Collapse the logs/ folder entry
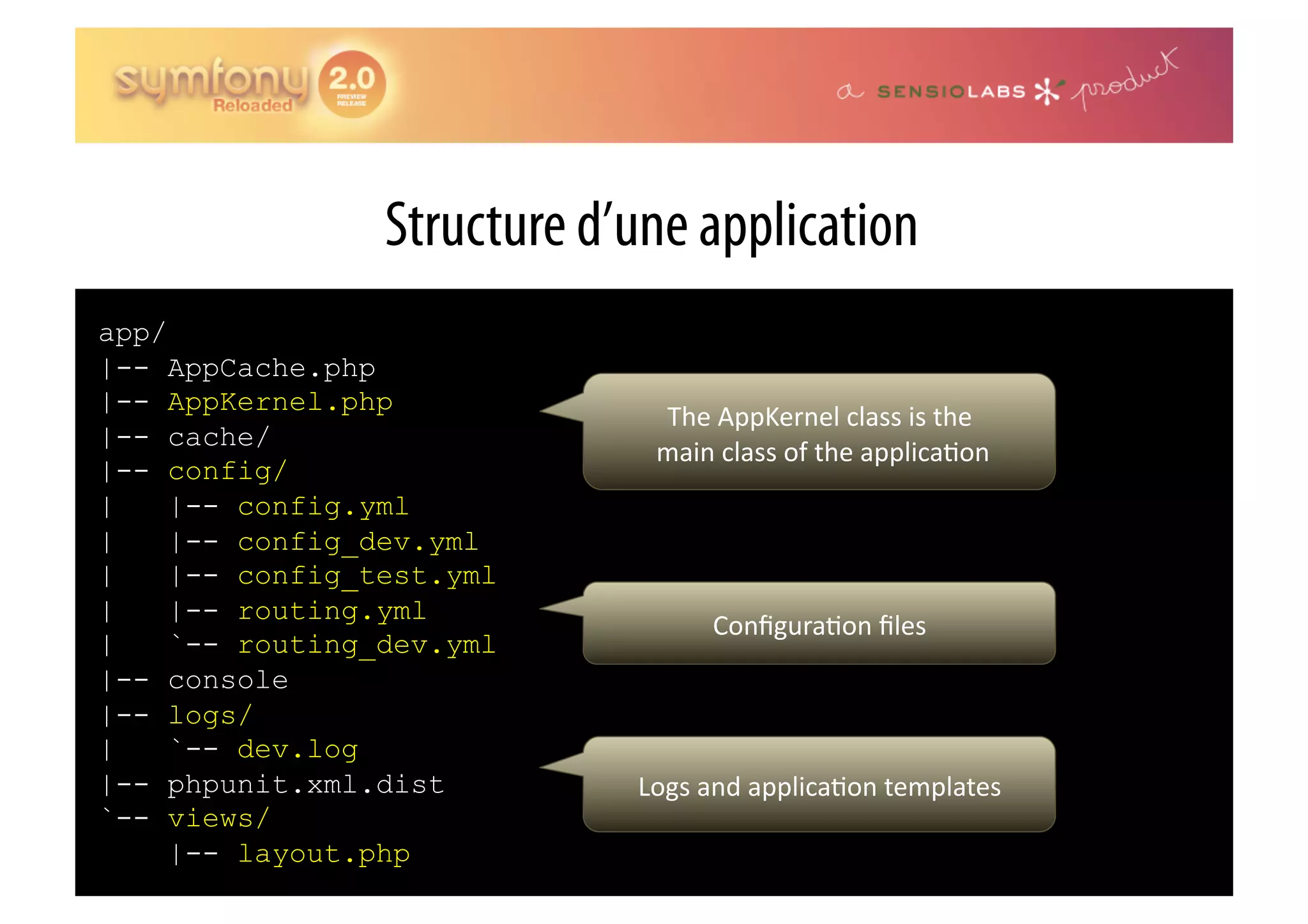This screenshot has height=924, width=1308. [210, 715]
